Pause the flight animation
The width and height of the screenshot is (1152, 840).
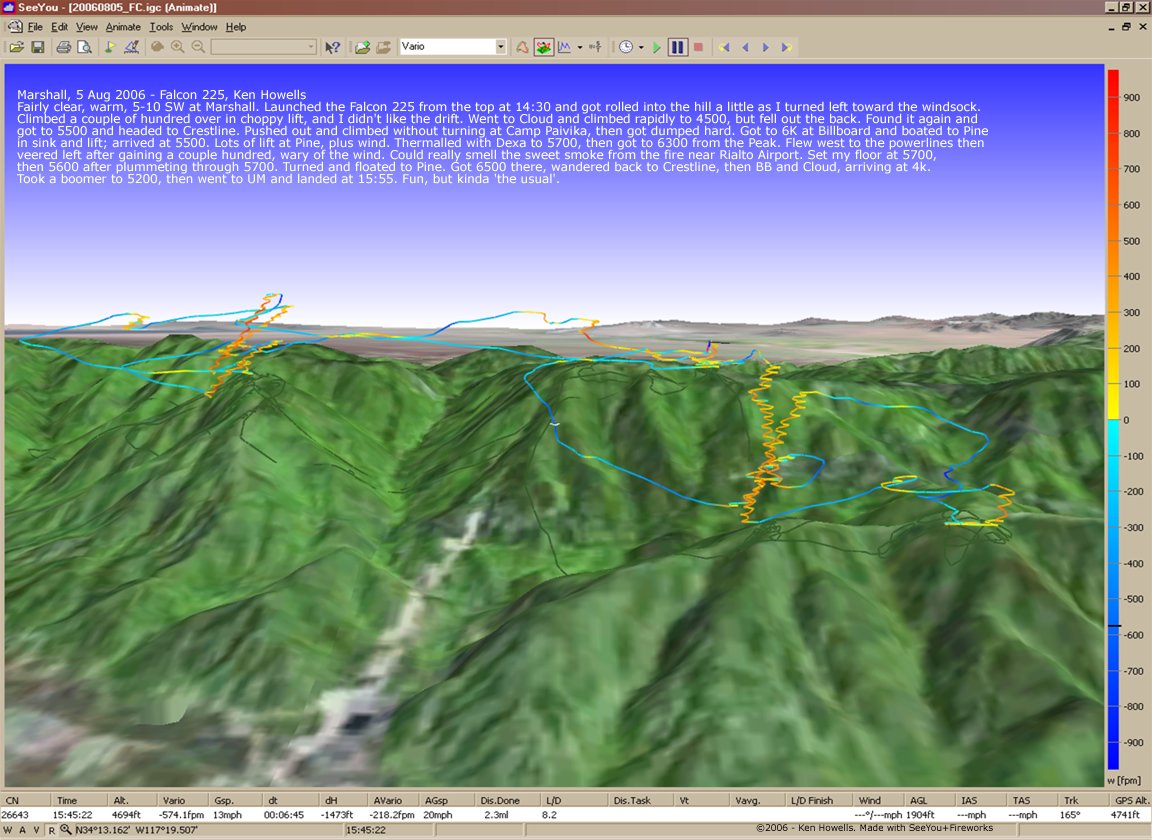(x=677, y=47)
